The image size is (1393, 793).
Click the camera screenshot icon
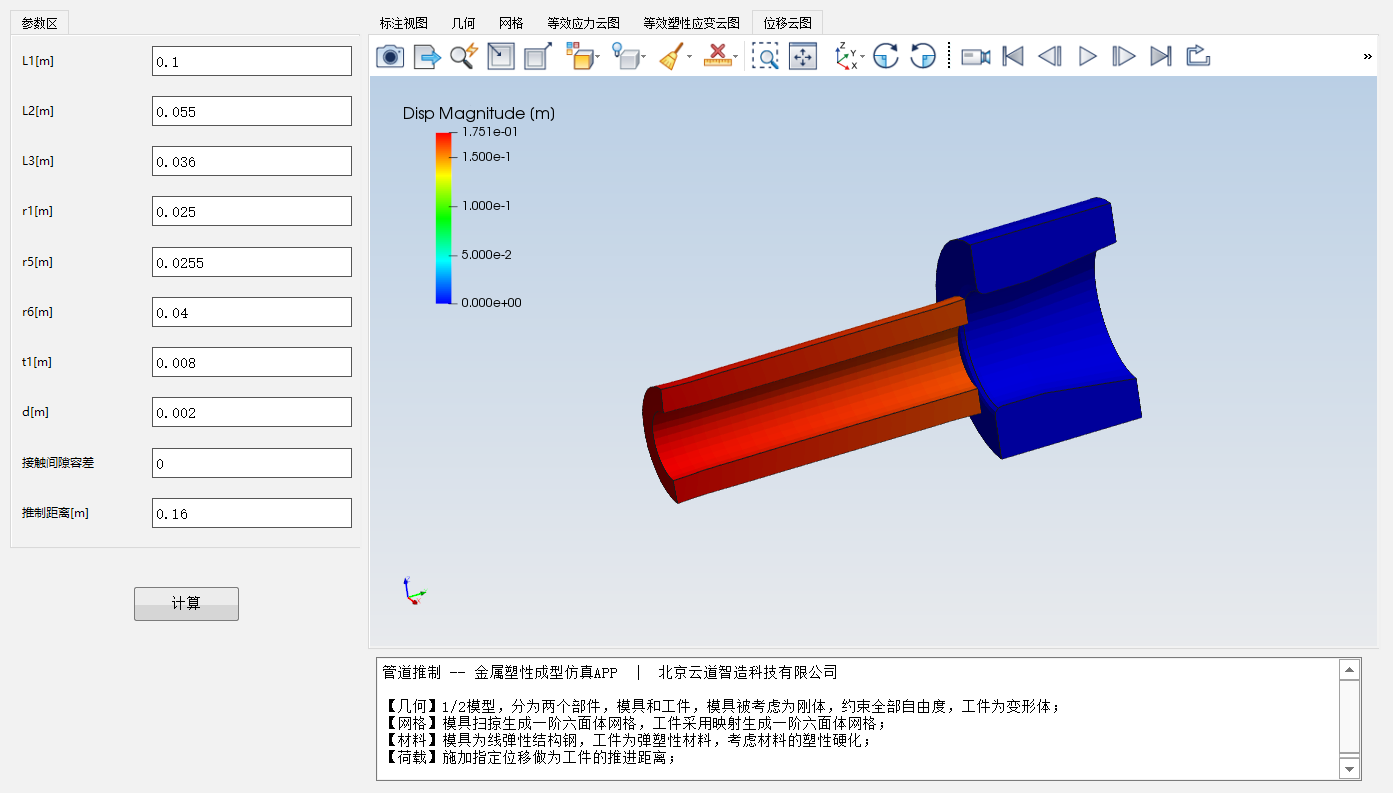[x=390, y=56]
